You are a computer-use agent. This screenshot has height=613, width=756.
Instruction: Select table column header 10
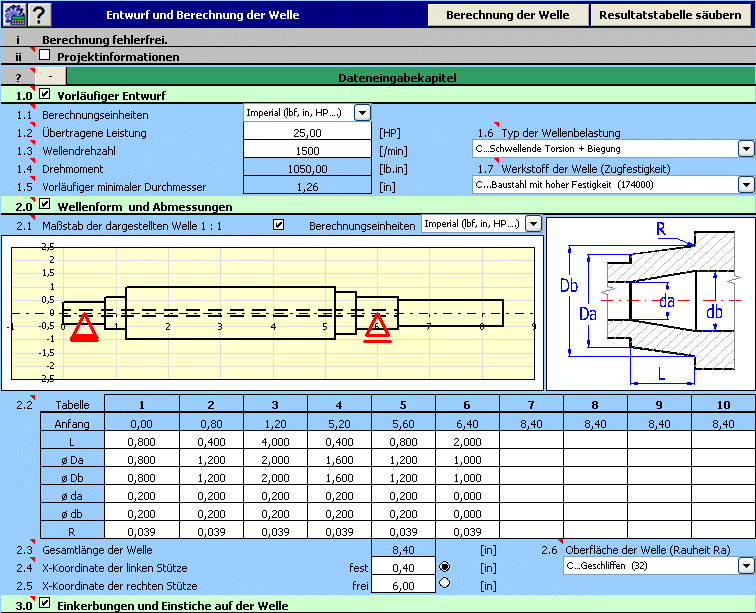pos(723,405)
